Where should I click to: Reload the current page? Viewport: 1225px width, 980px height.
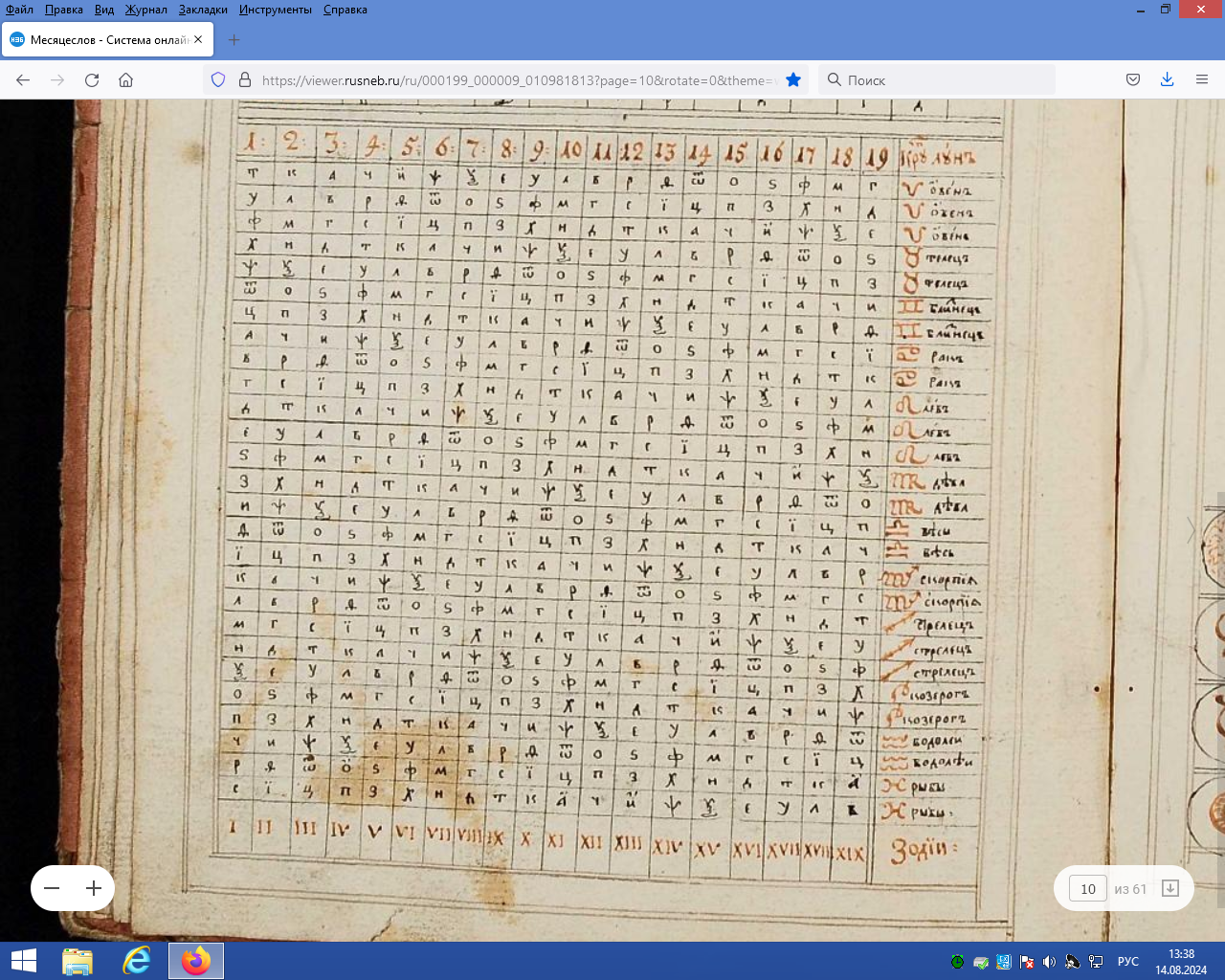[92, 80]
